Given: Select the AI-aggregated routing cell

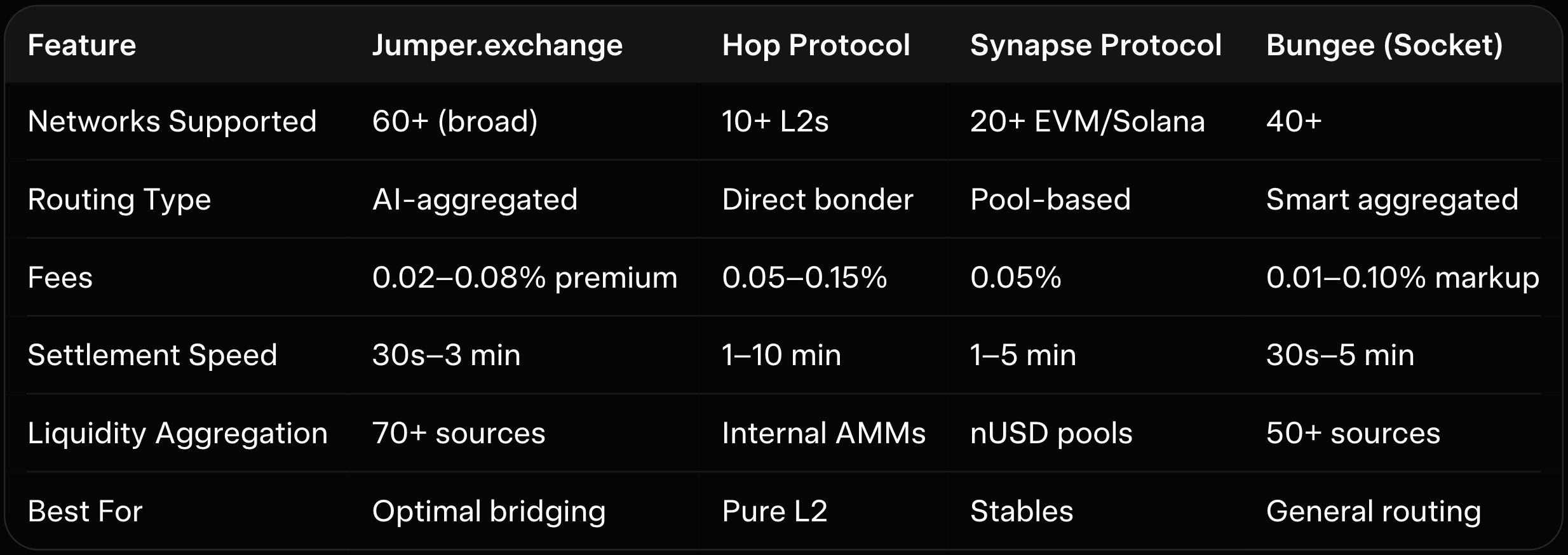Looking at the screenshot, I should (475, 199).
